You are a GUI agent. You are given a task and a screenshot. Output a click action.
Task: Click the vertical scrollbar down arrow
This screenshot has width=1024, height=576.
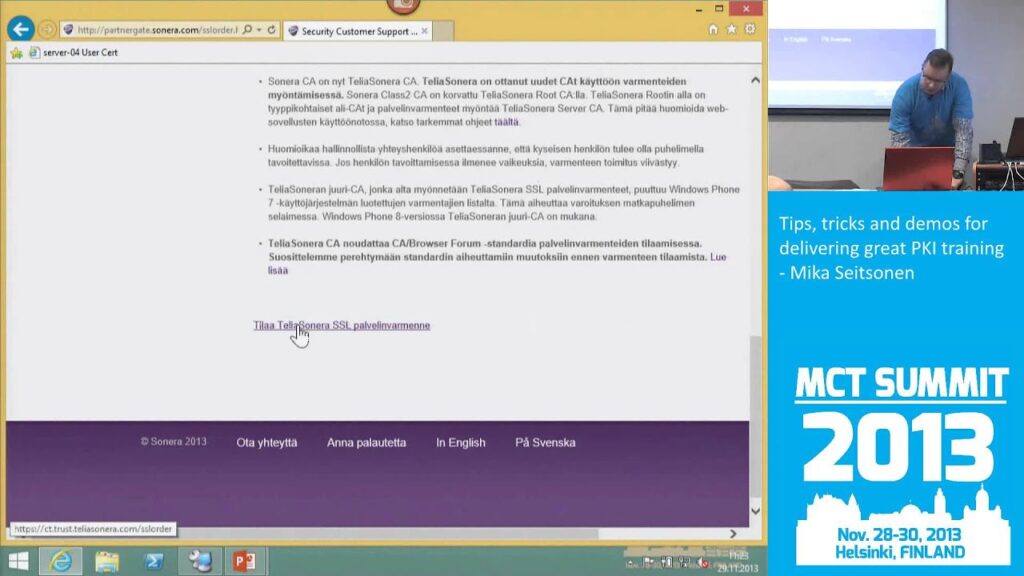756,511
